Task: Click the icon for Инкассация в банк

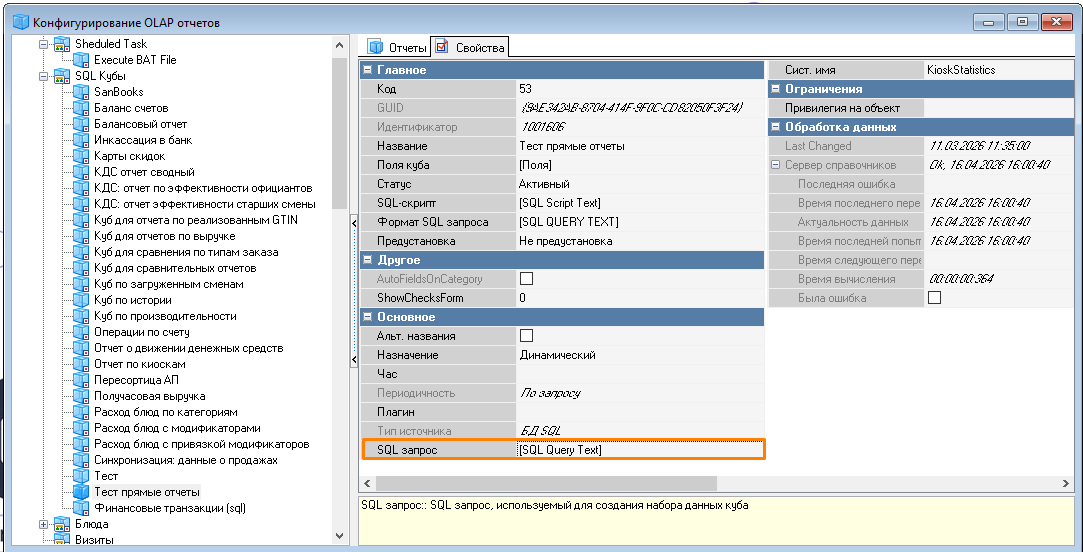Action: 81,140
